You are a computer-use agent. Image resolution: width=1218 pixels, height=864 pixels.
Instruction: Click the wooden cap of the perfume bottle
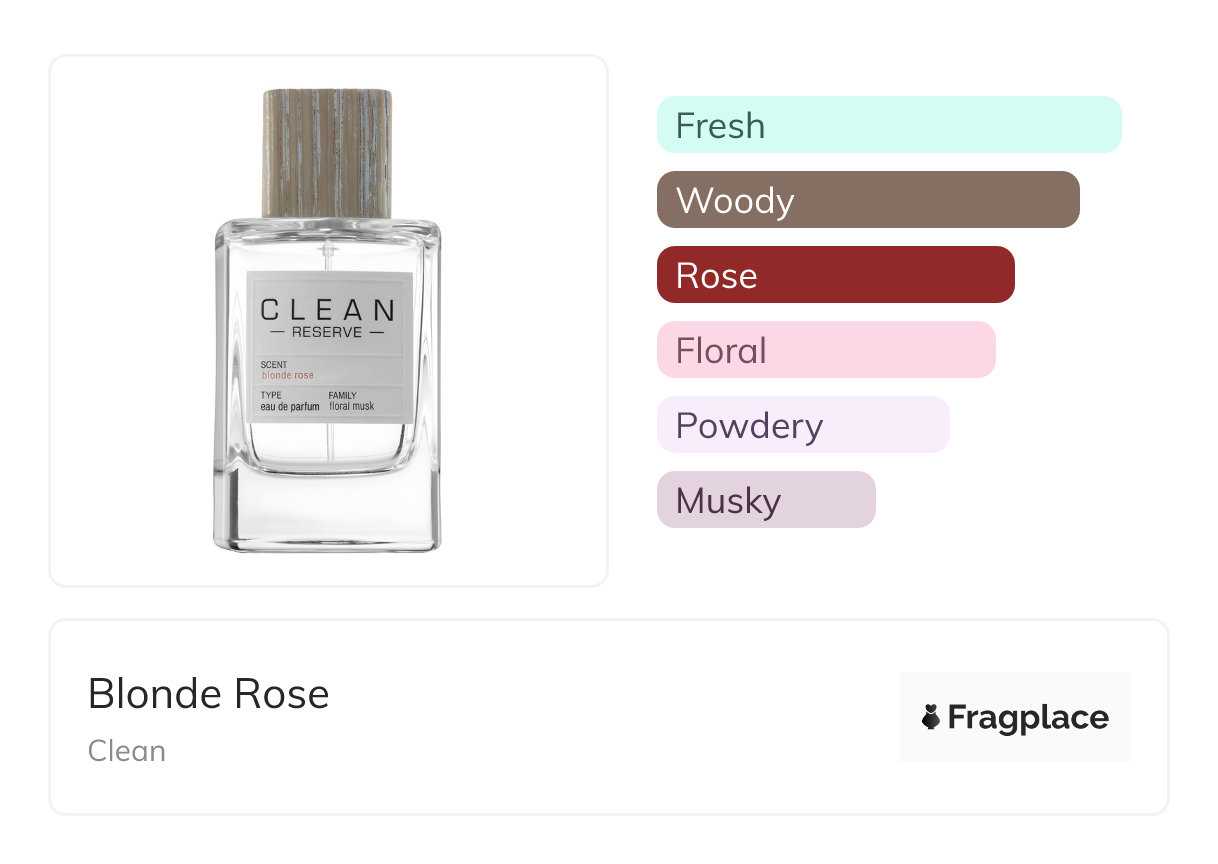[327, 152]
